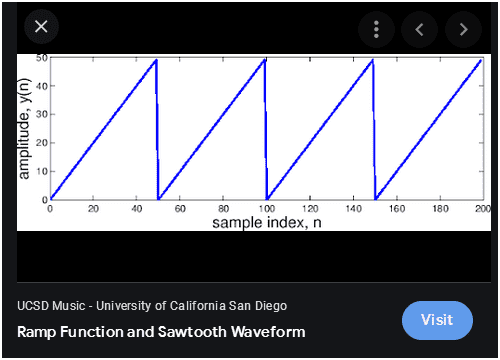Close the image preview panel
Viewport: 500px width, 360px height.
coord(41,27)
